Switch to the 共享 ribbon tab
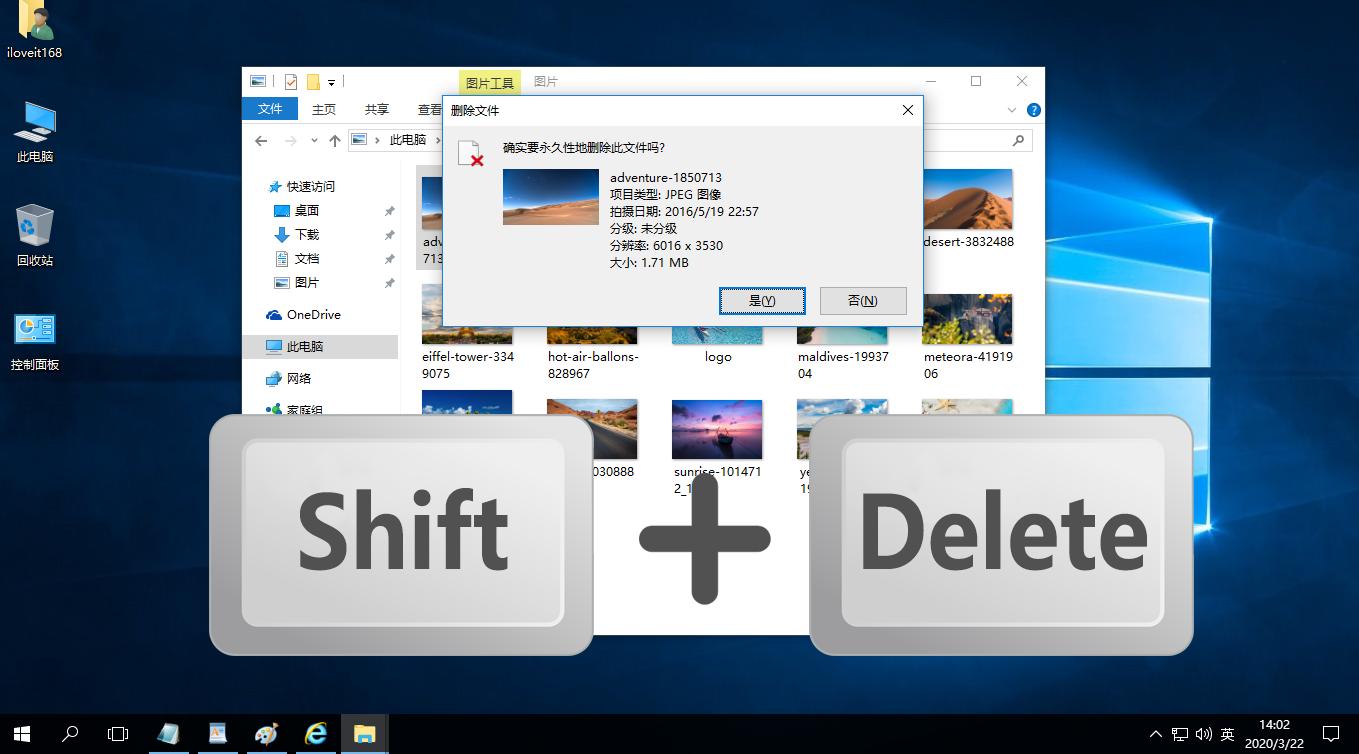 coord(377,108)
